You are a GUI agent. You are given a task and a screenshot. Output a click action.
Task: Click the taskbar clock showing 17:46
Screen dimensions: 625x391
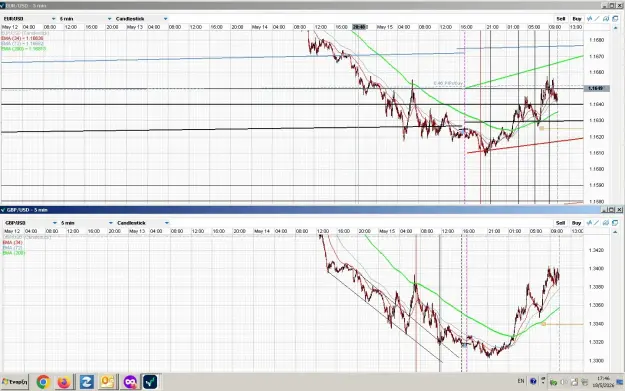(603, 382)
